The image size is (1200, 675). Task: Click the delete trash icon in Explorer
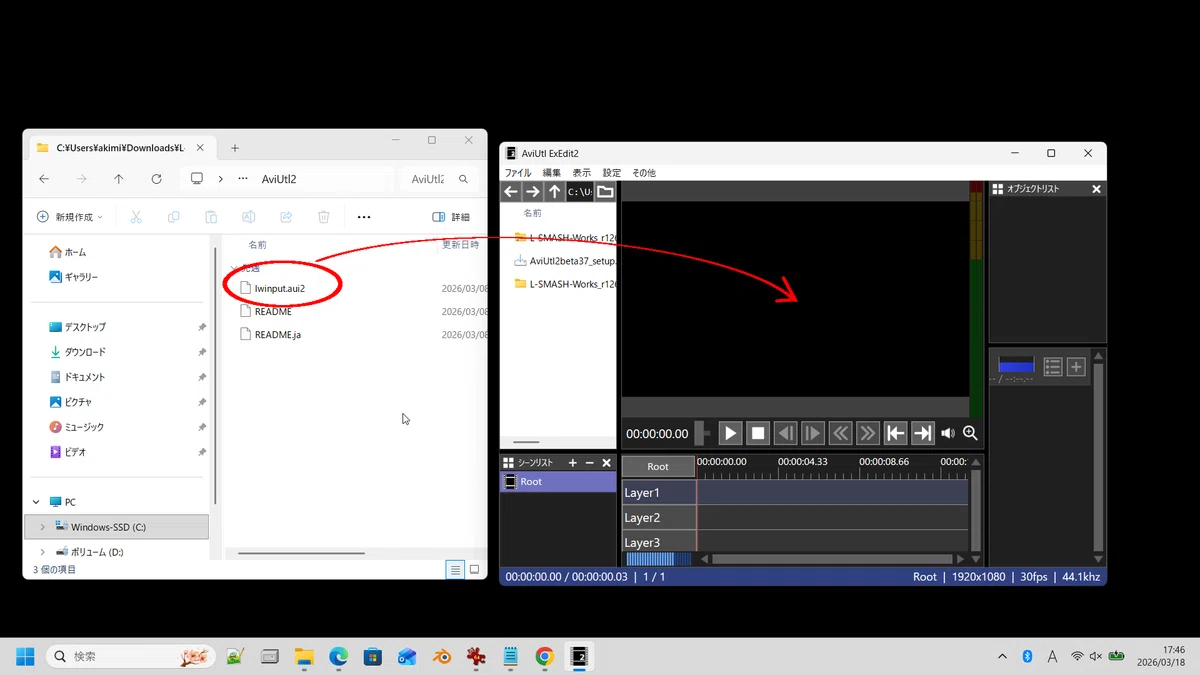(324, 217)
